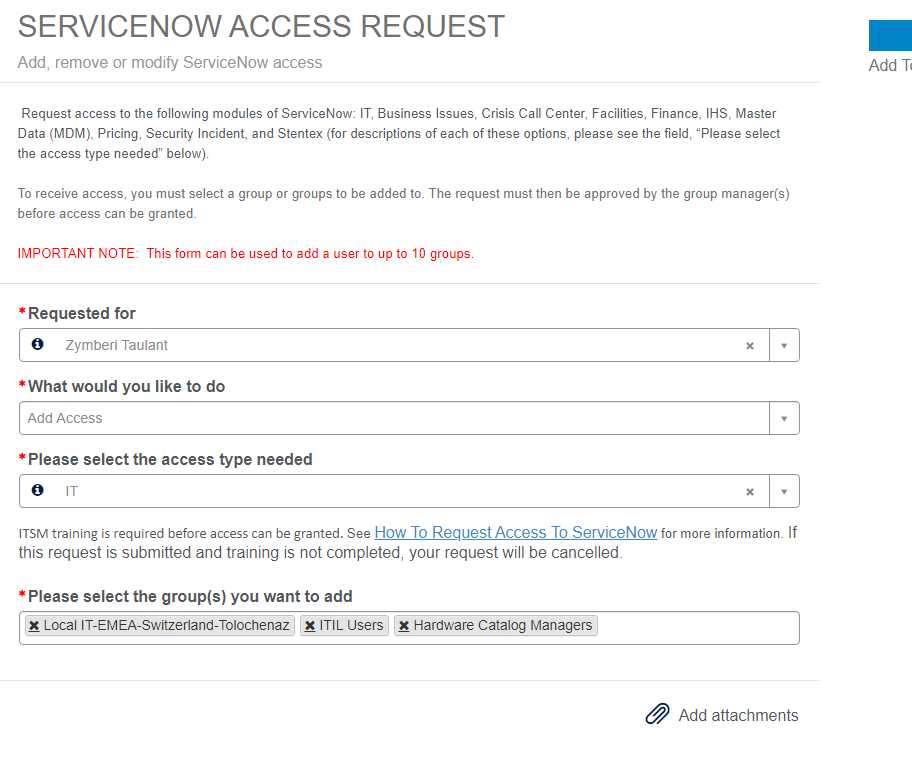Click the info icon beside Zymberi Taulant
This screenshot has height=757, width=912.
(38, 344)
